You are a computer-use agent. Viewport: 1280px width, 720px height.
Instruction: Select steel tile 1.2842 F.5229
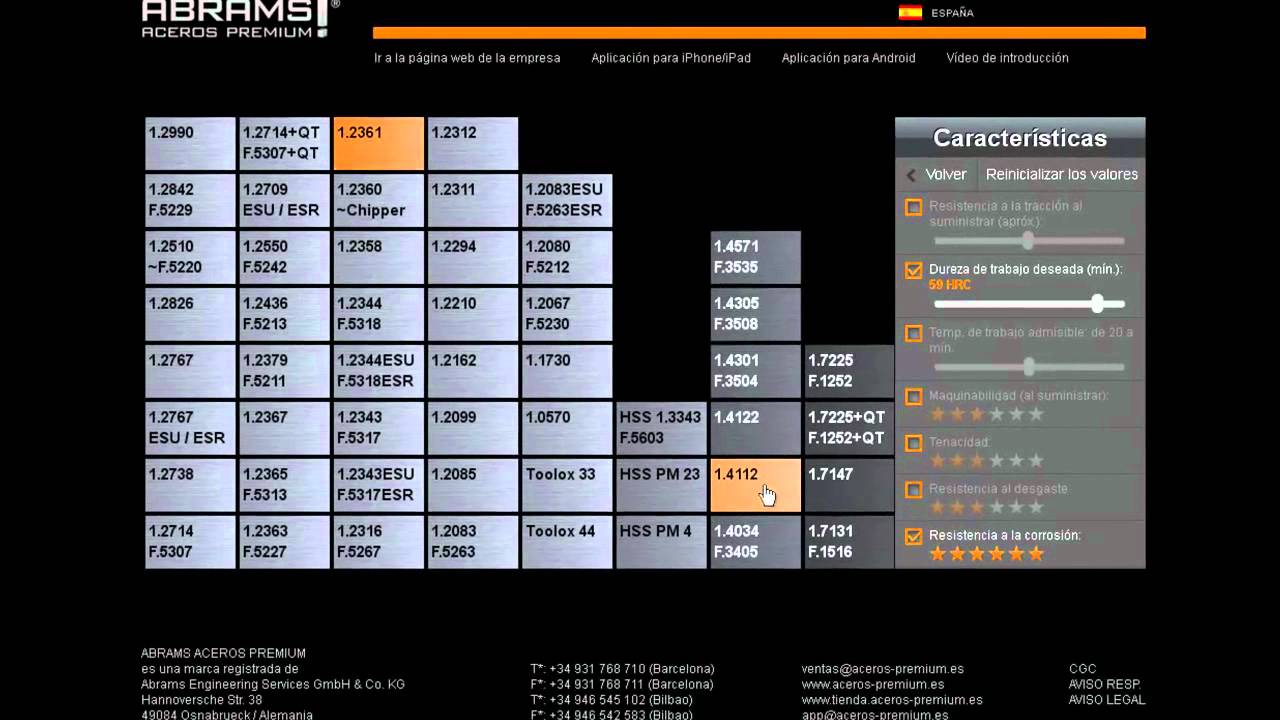click(x=191, y=200)
